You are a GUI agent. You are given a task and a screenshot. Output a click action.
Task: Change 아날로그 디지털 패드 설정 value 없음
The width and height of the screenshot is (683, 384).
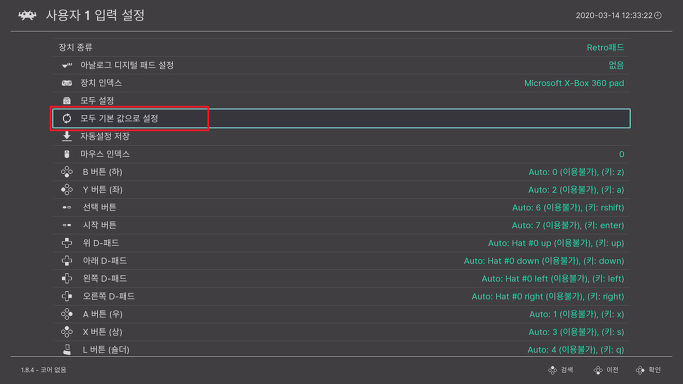point(616,65)
